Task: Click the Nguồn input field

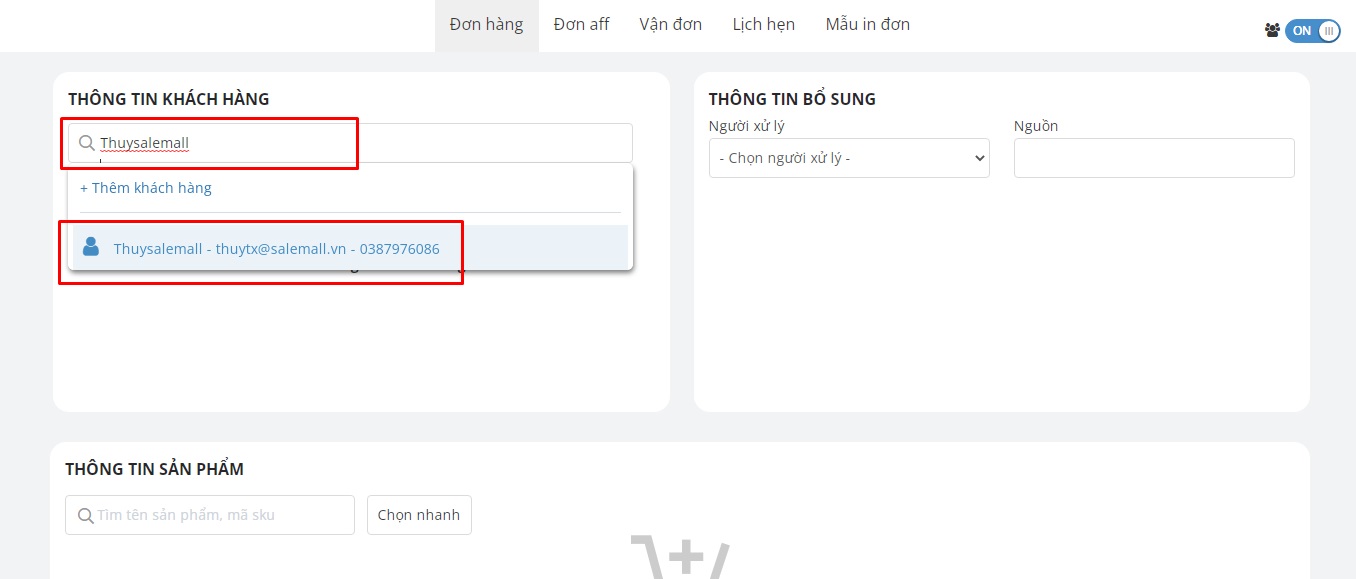Action: click(1153, 158)
